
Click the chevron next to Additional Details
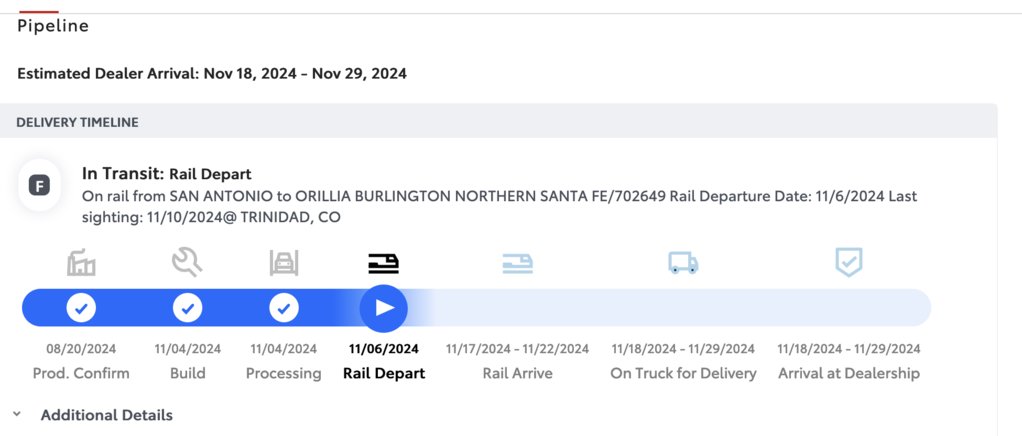pos(17,414)
